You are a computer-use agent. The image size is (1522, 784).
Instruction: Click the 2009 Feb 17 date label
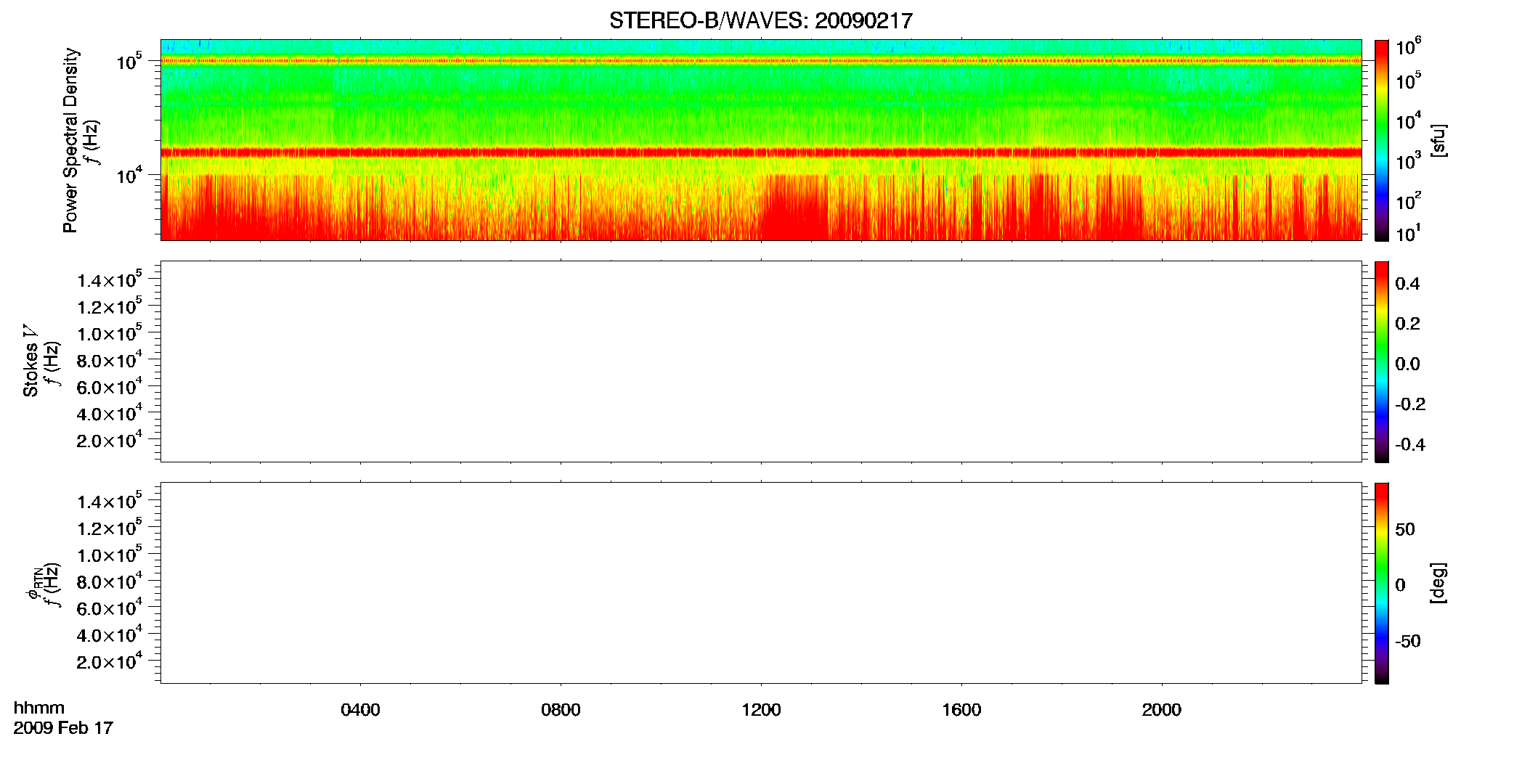pyautogui.click(x=63, y=728)
